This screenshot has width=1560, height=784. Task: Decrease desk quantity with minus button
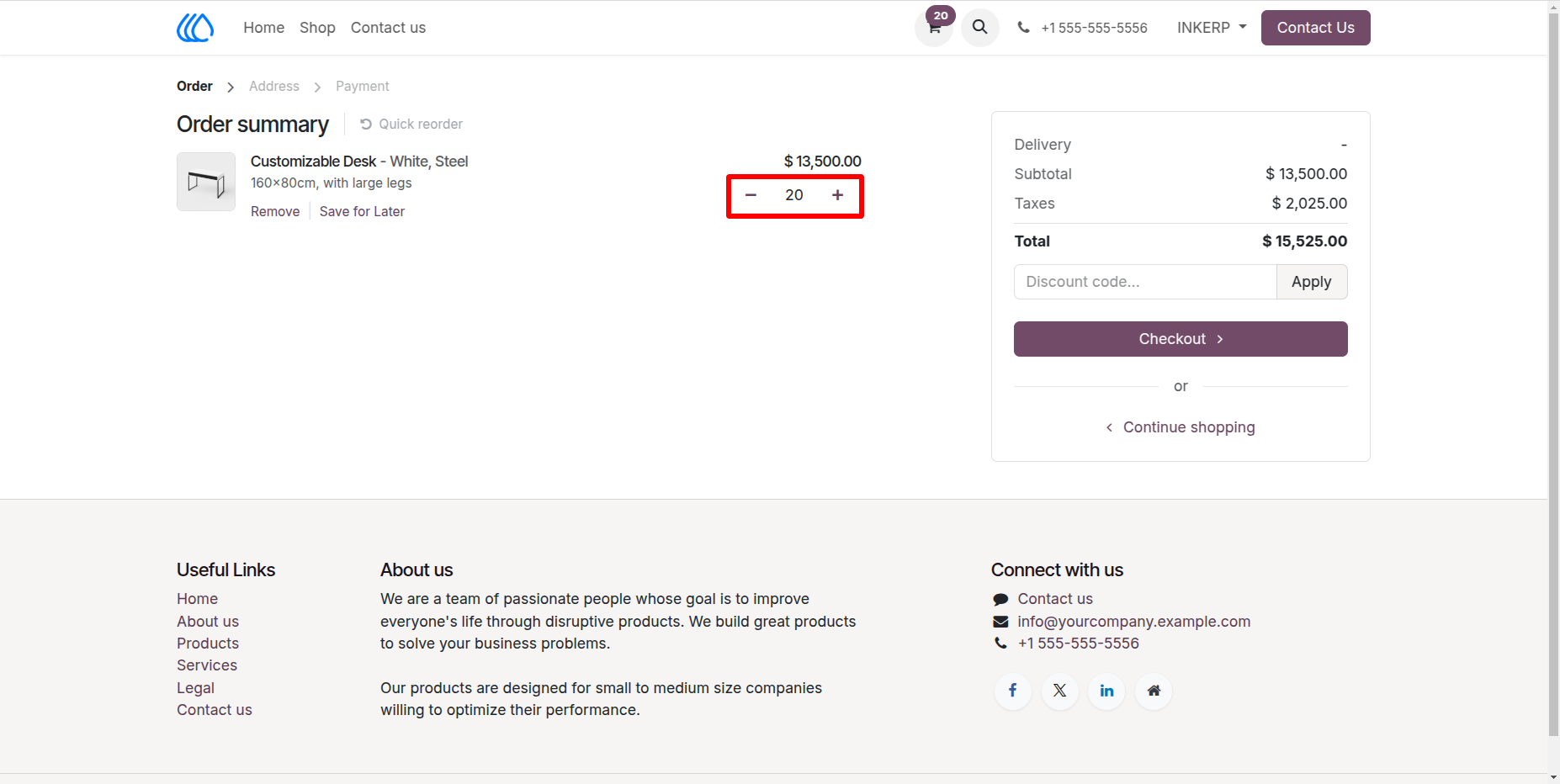point(751,195)
